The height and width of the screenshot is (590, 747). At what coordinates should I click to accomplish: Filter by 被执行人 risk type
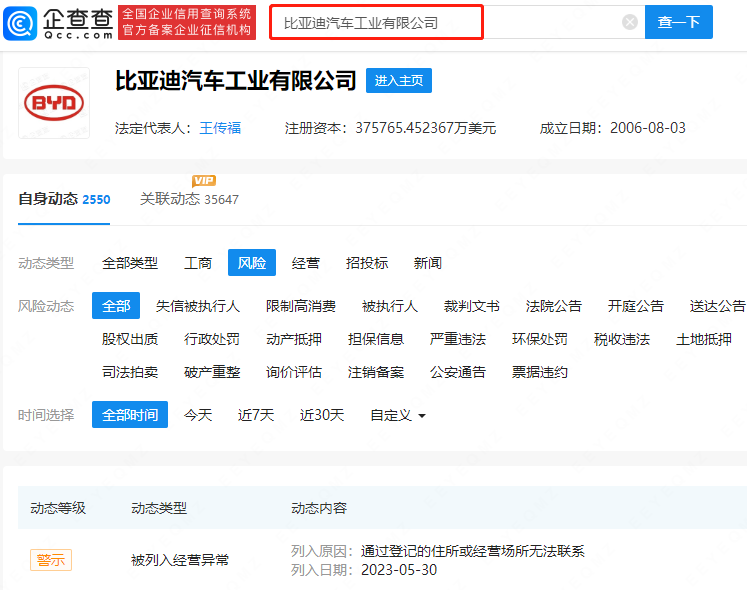click(x=390, y=305)
